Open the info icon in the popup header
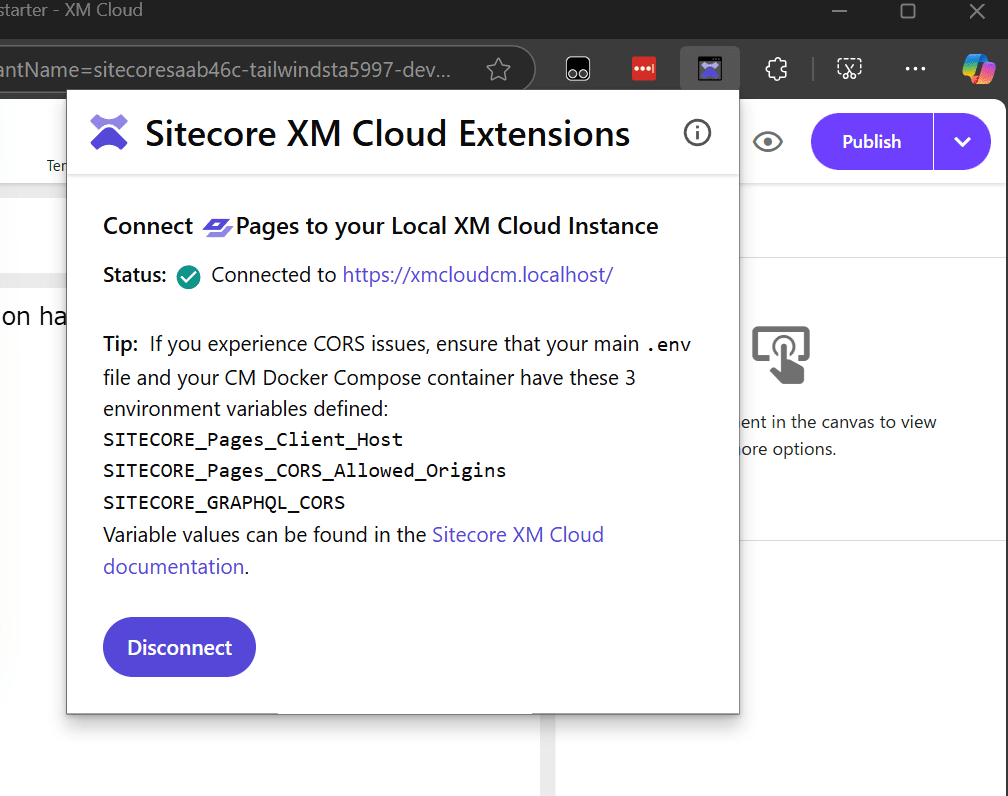The width and height of the screenshot is (1008, 796). pyautogui.click(x=697, y=132)
